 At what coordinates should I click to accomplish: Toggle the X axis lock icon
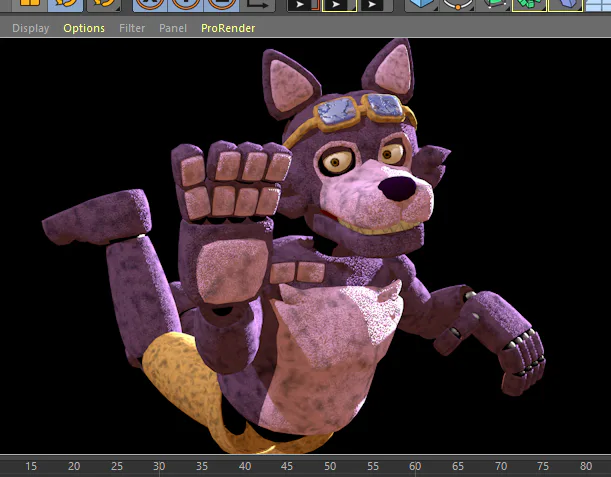(x=150, y=4)
